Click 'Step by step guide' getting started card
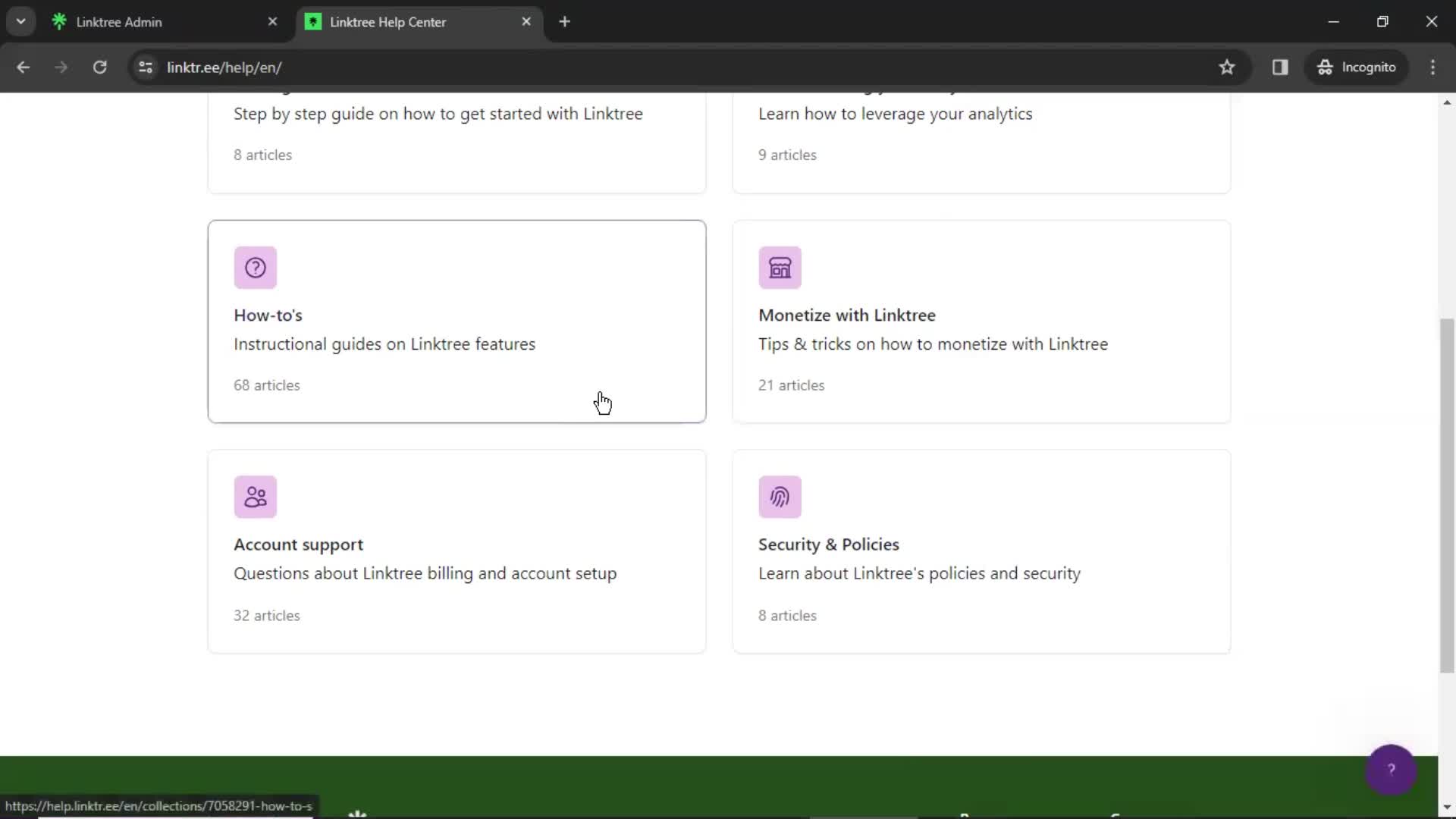The height and width of the screenshot is (819, 1456). [x=457, y=143]
